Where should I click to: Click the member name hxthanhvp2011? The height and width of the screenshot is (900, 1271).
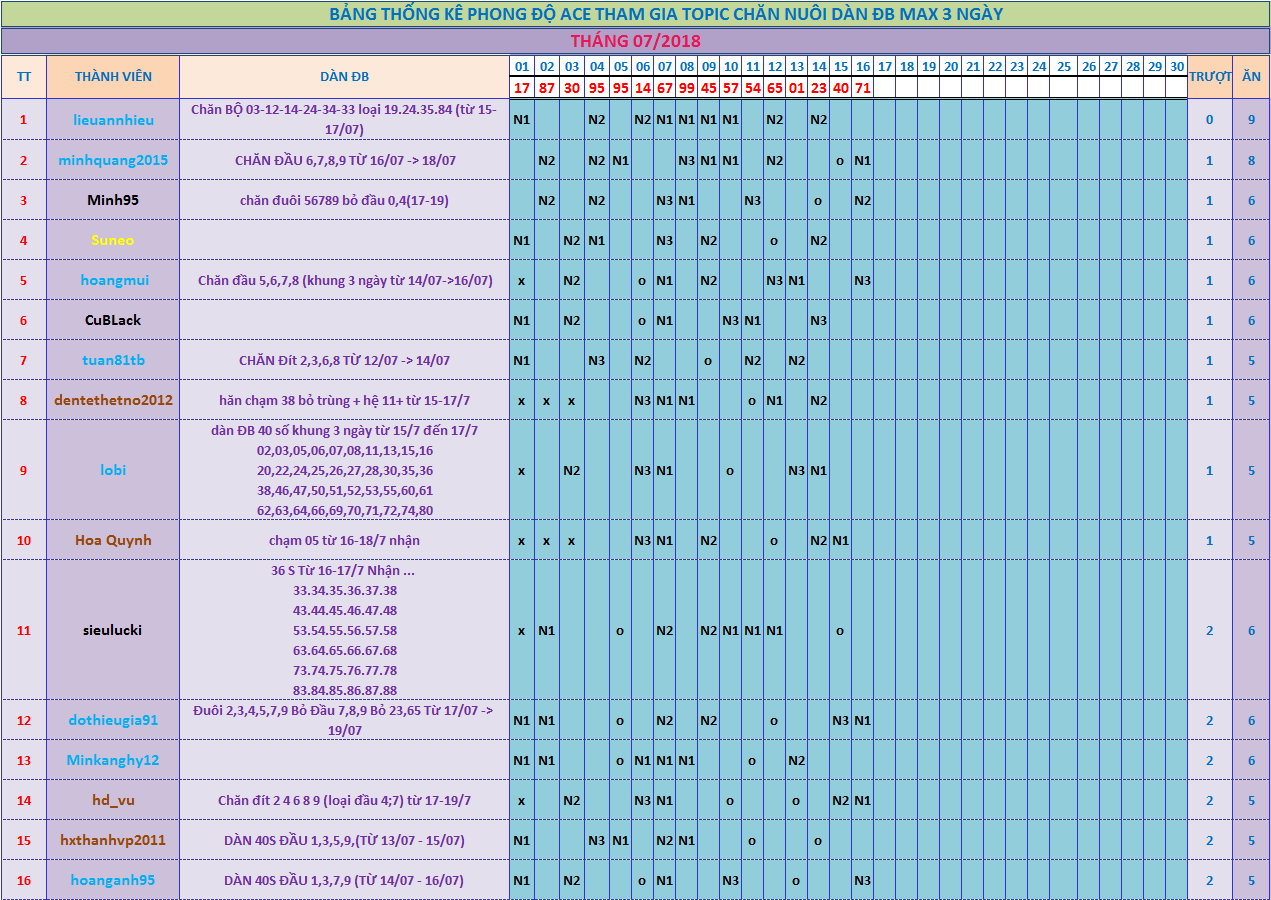(113, 840)
